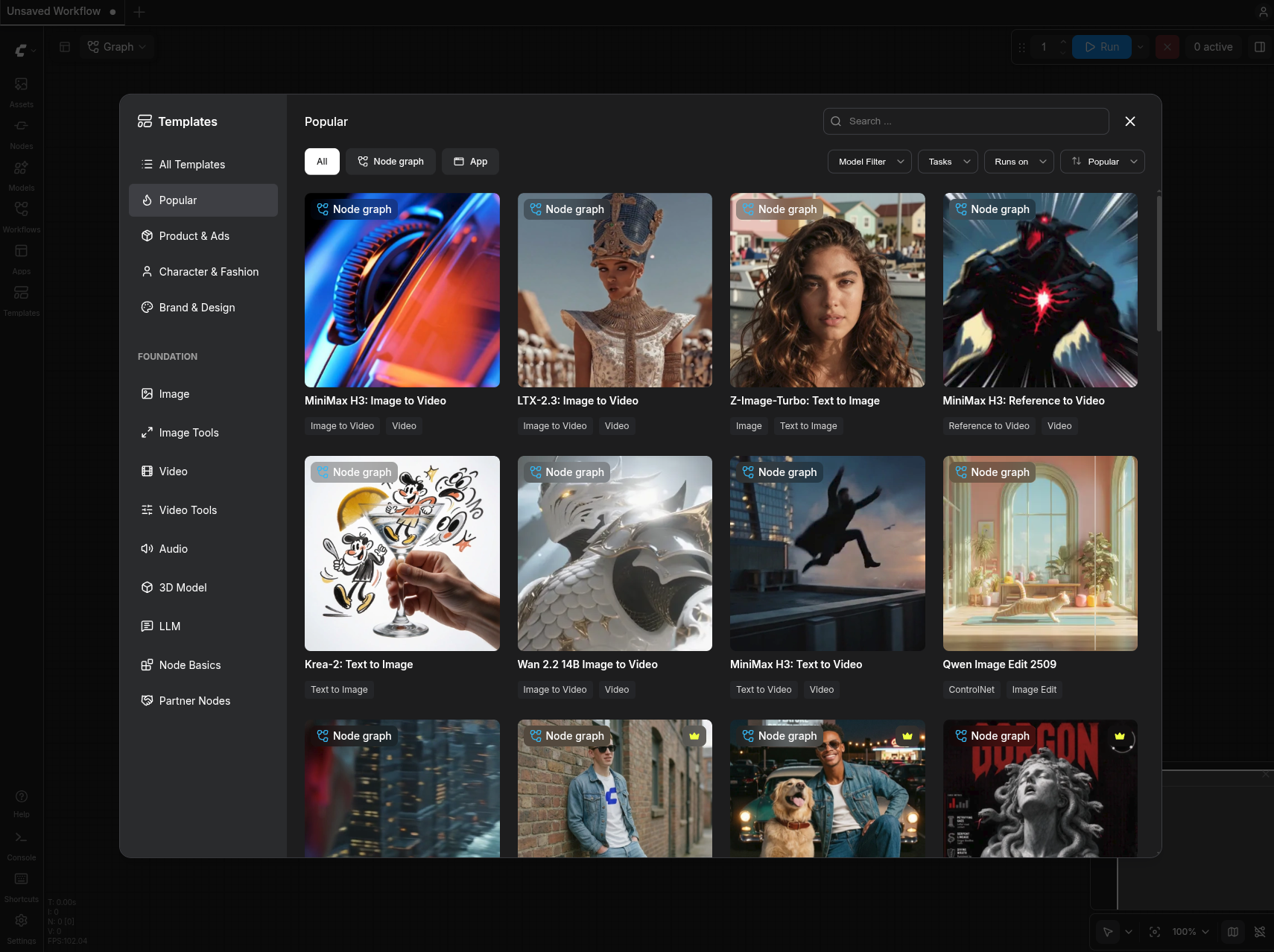Viewport: 1274px width, 952px height.
Task: Open the Model Filter dropdown
Action: pyautogui.click(x=869, y=162)
